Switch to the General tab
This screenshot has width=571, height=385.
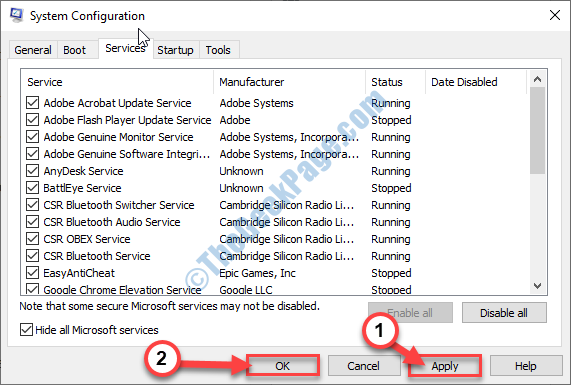pyautogui.click(x=33, y=50)
